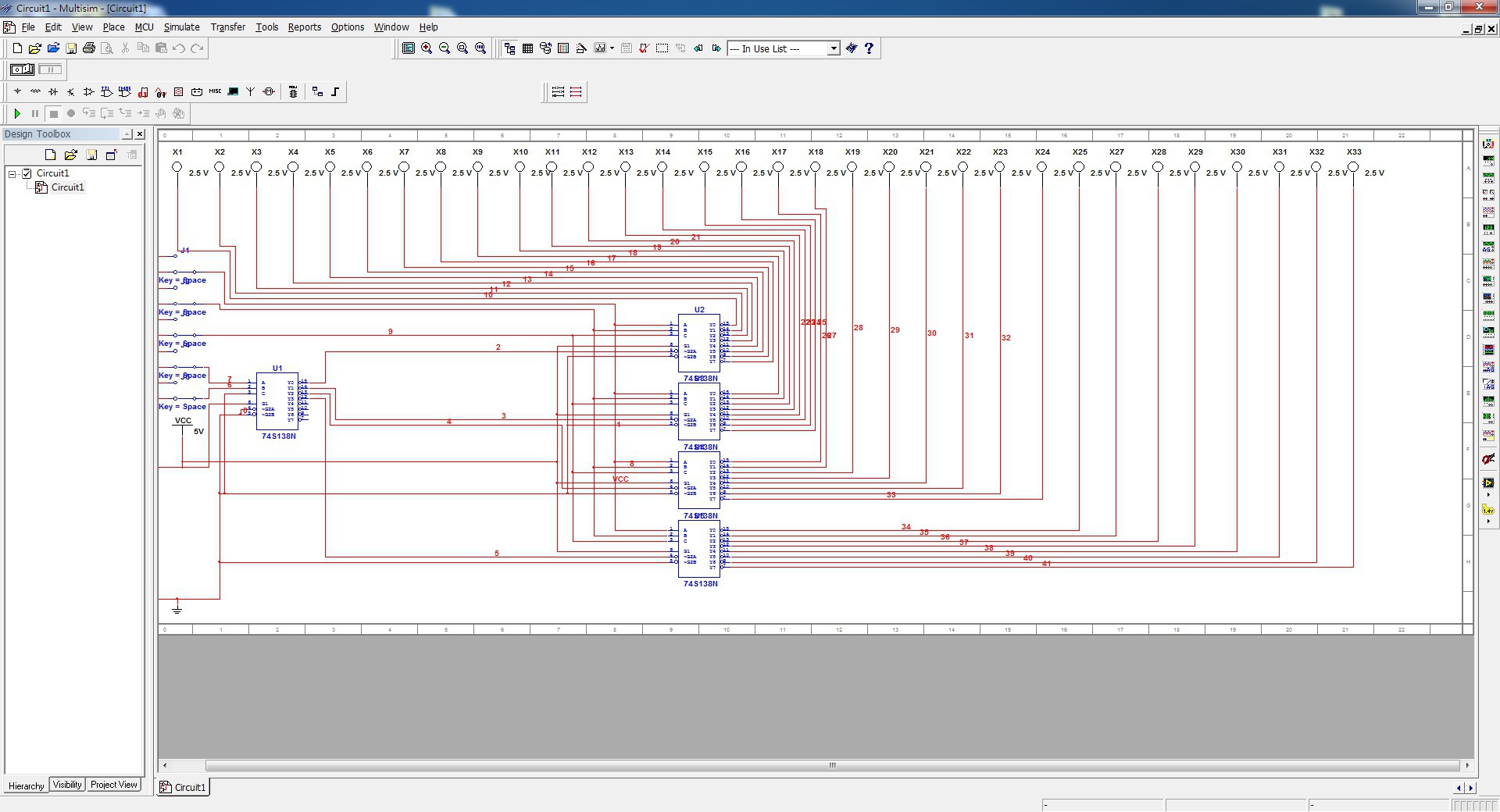Viewport: 1500px width, 812px height.
Task: Run the Electrical Rules Check icon
Action: [644, 48]
